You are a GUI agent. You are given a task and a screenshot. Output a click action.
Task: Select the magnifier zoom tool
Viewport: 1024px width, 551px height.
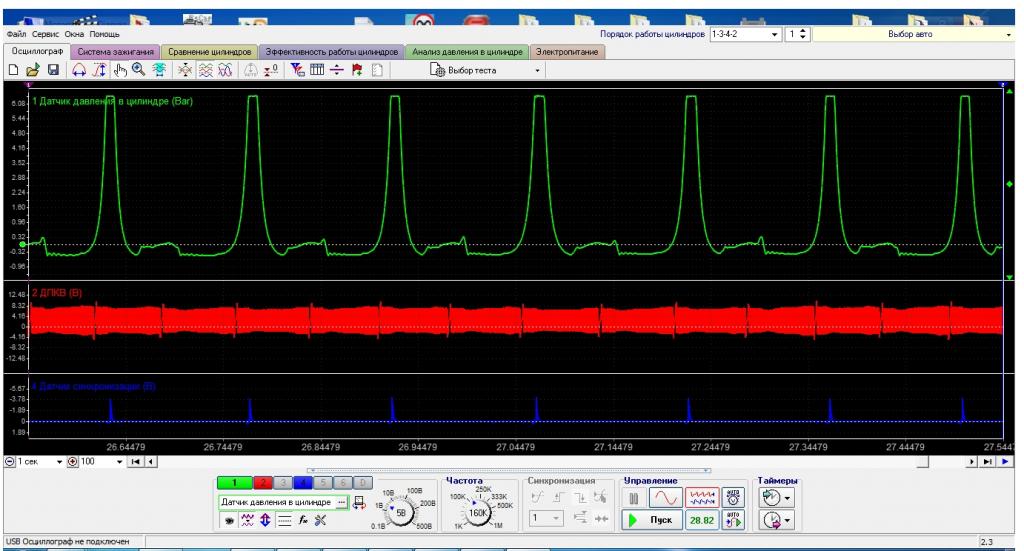[x=138, y=70]
